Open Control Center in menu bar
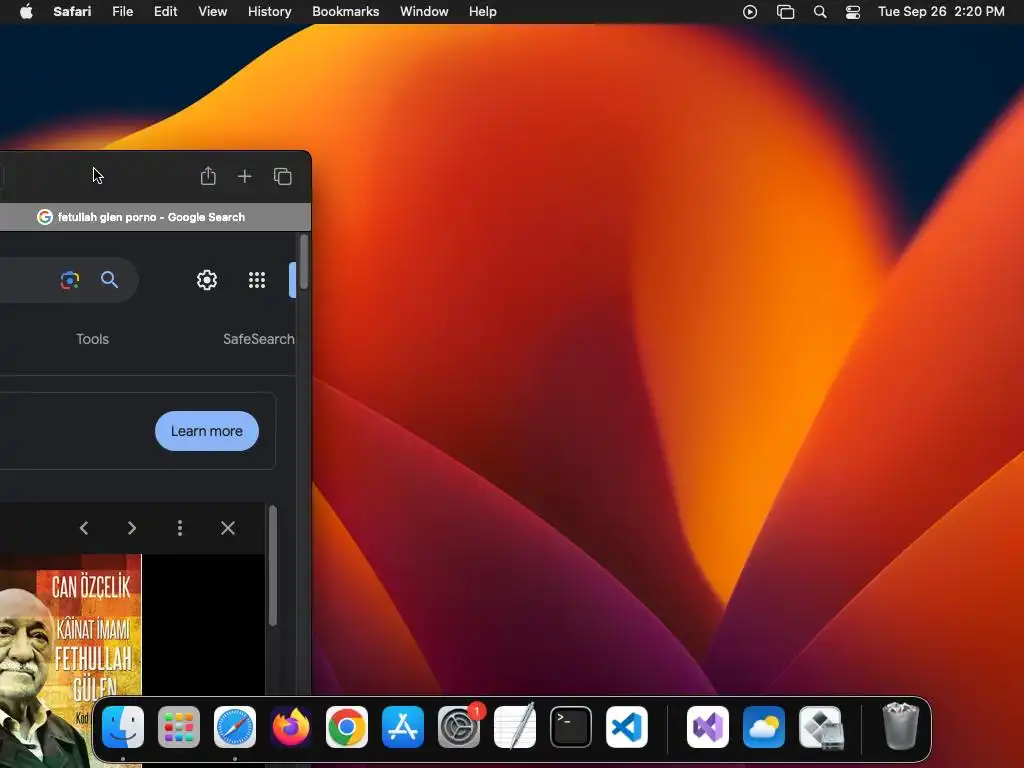 coord(853,12)
